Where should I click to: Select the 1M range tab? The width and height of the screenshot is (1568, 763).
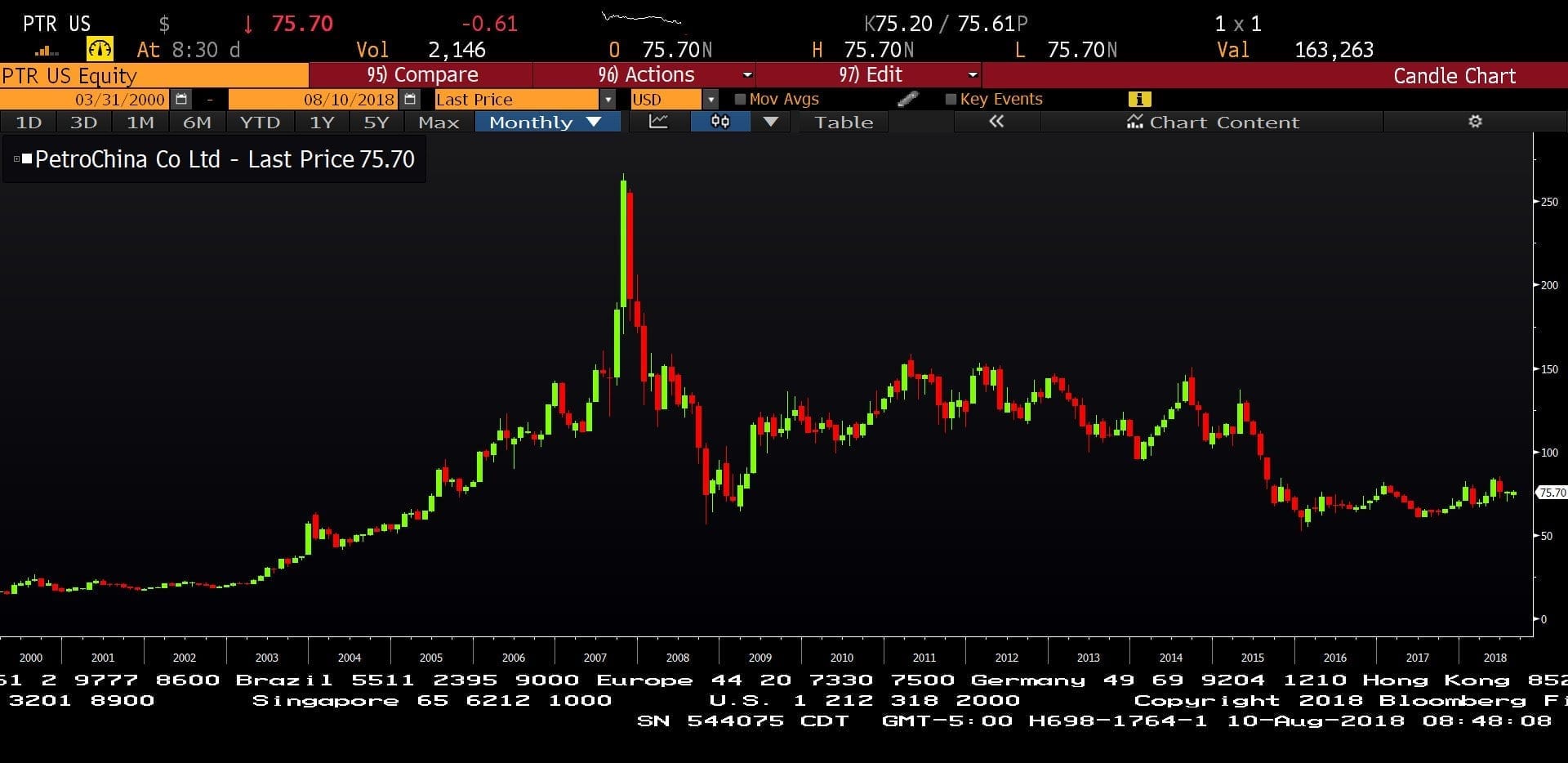point(140,122)
